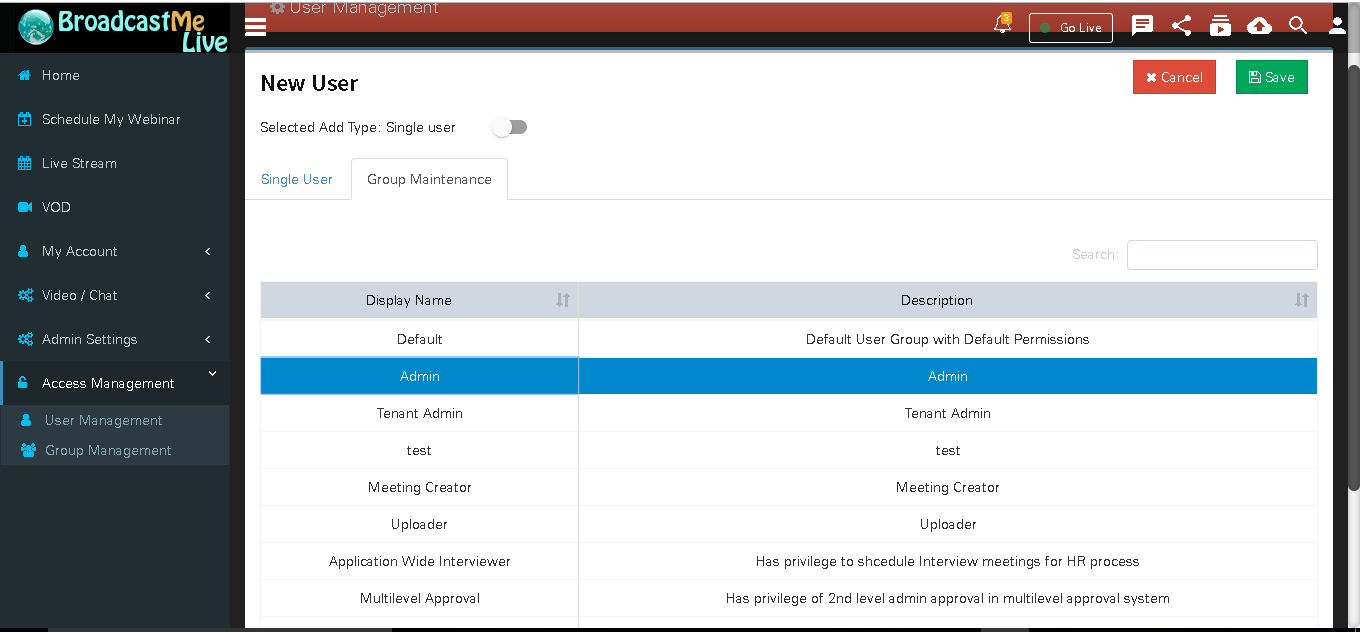Click the BroadcastMe Live logo
Image resolution: width=1360 pixels, height=632 pixels.
122,28
